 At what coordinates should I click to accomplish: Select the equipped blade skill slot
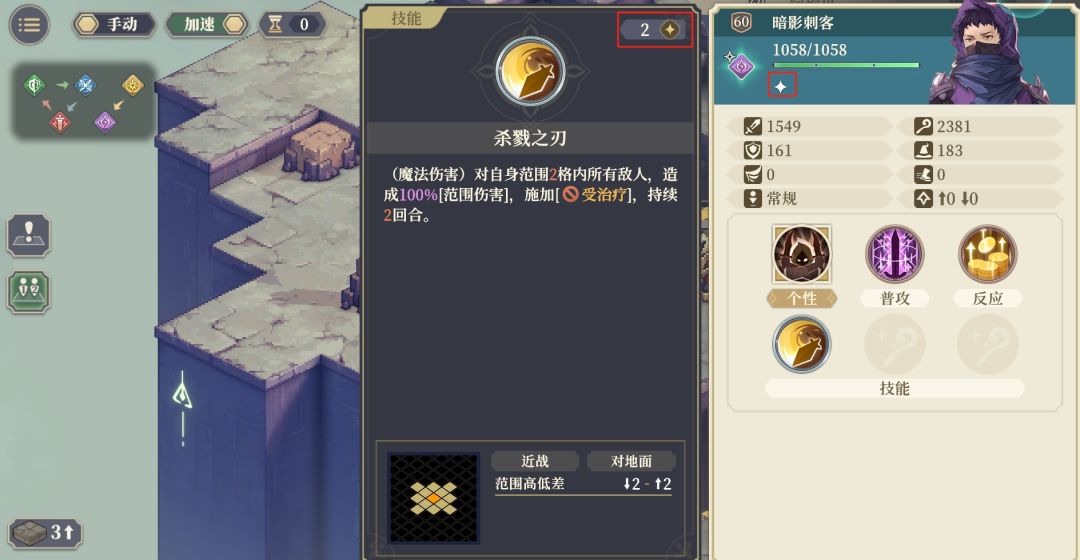click(x=801, y=344)
